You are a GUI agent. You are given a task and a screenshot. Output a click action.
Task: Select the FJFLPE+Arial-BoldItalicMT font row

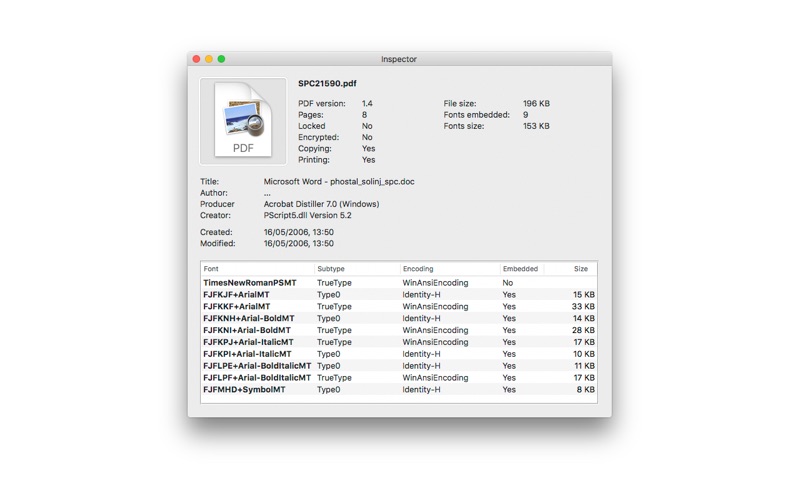click(x=399, y=366)
